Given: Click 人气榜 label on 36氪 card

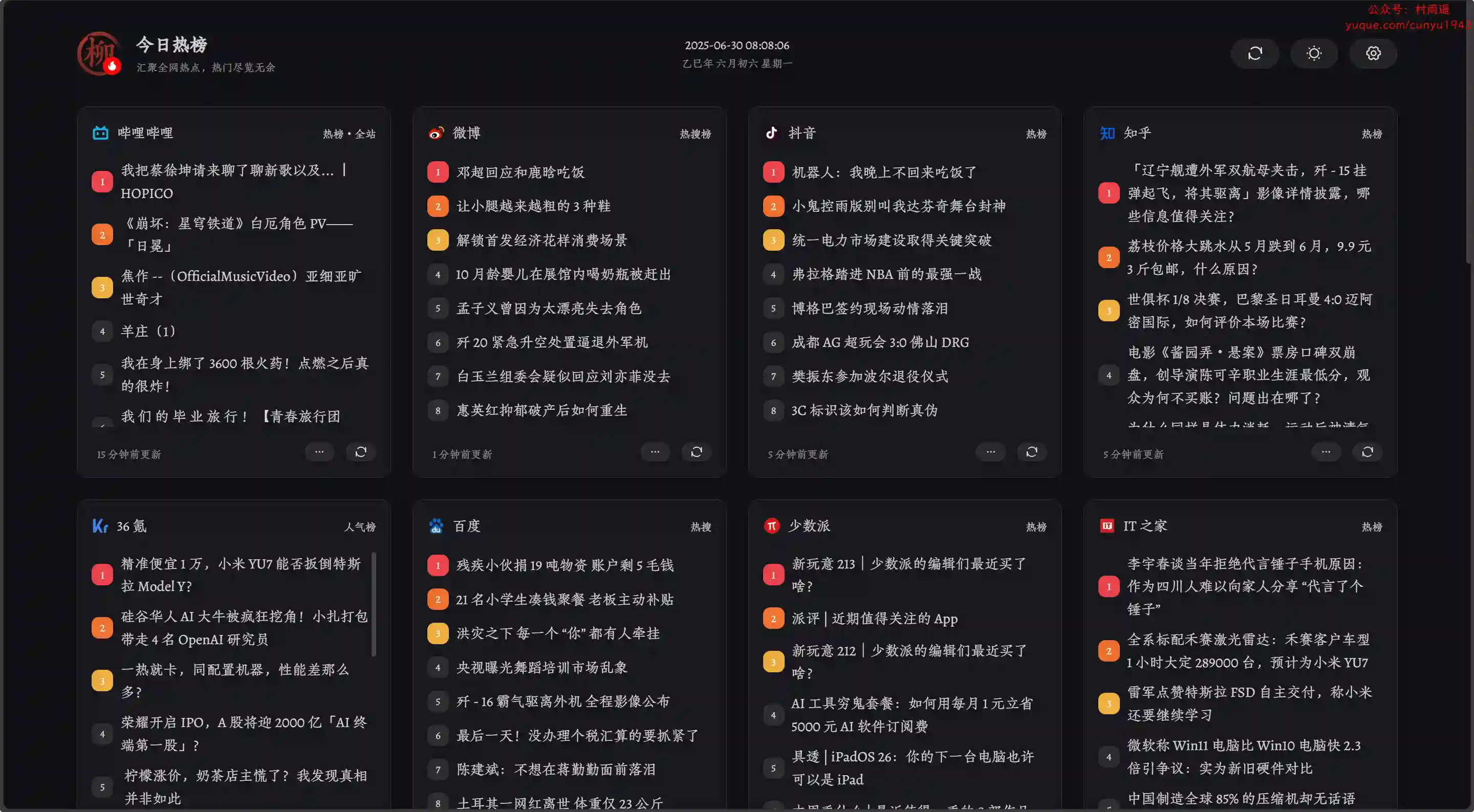Looking at the screenshot, I should click(359, 527).
